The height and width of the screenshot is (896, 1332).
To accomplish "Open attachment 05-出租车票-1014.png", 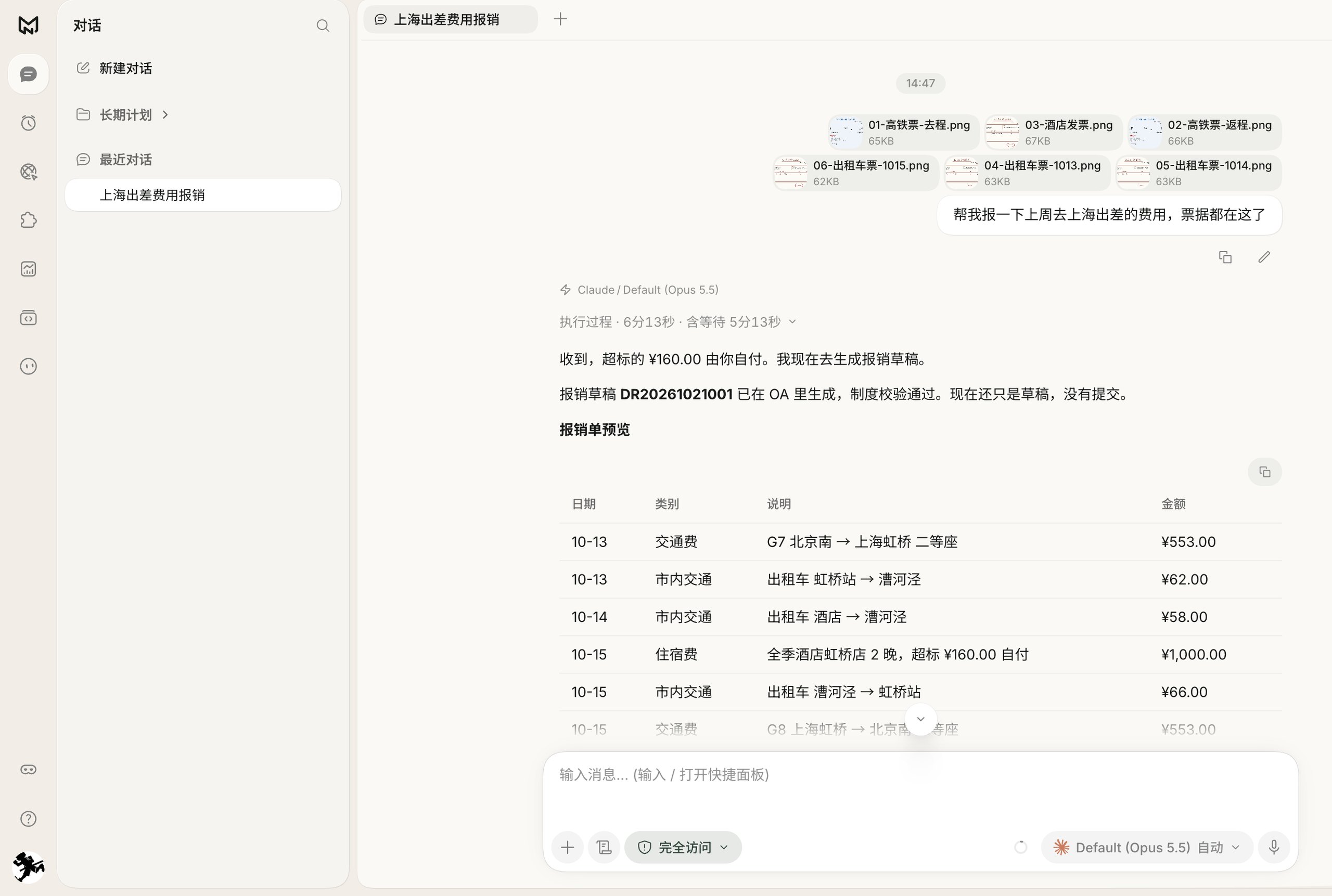I will [x=1198, y=173].
